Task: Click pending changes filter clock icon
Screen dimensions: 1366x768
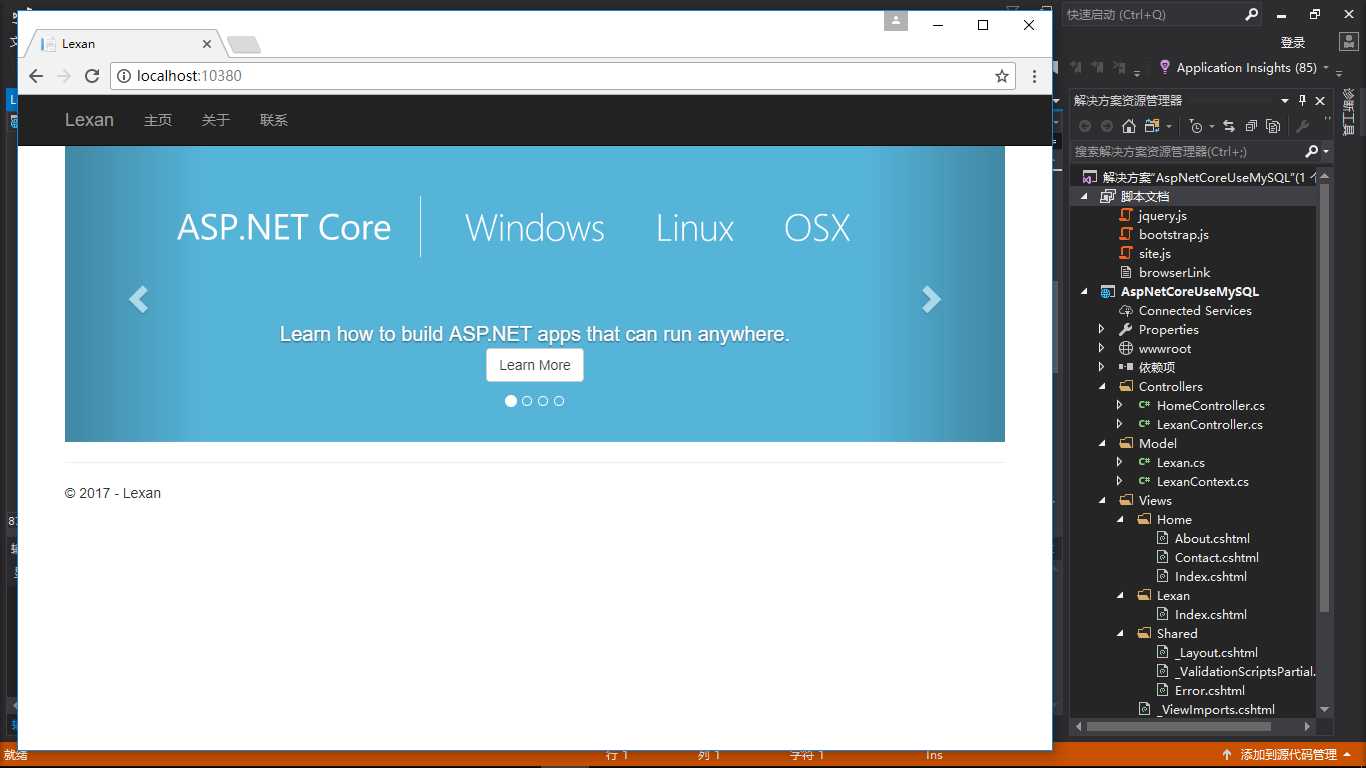Action: (x=1195, y=126)
